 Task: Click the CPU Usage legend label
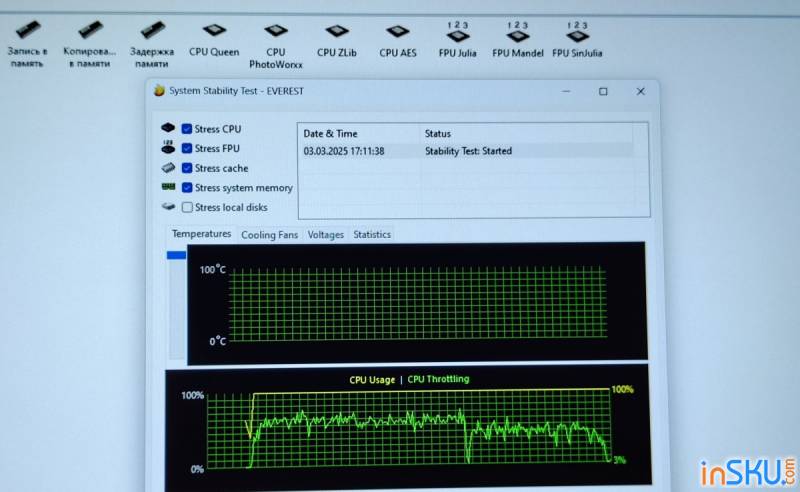pyautogui.click(x=372, y=380)
